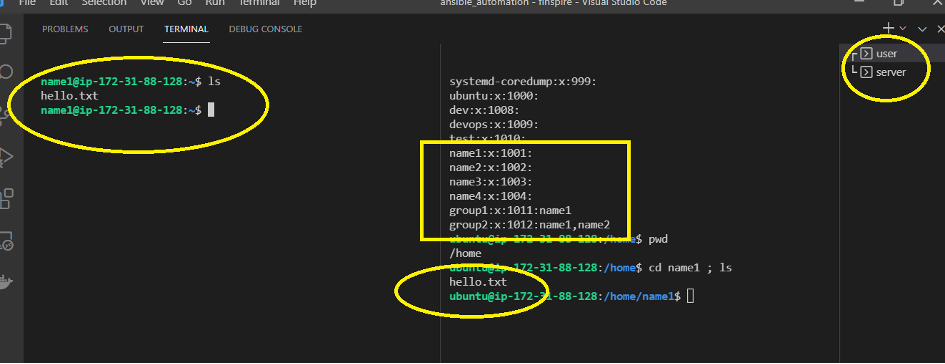This screenshot has height=364, width=945.
Task: Click the name1 prompt line containing ls
Action: click(131, 81)
